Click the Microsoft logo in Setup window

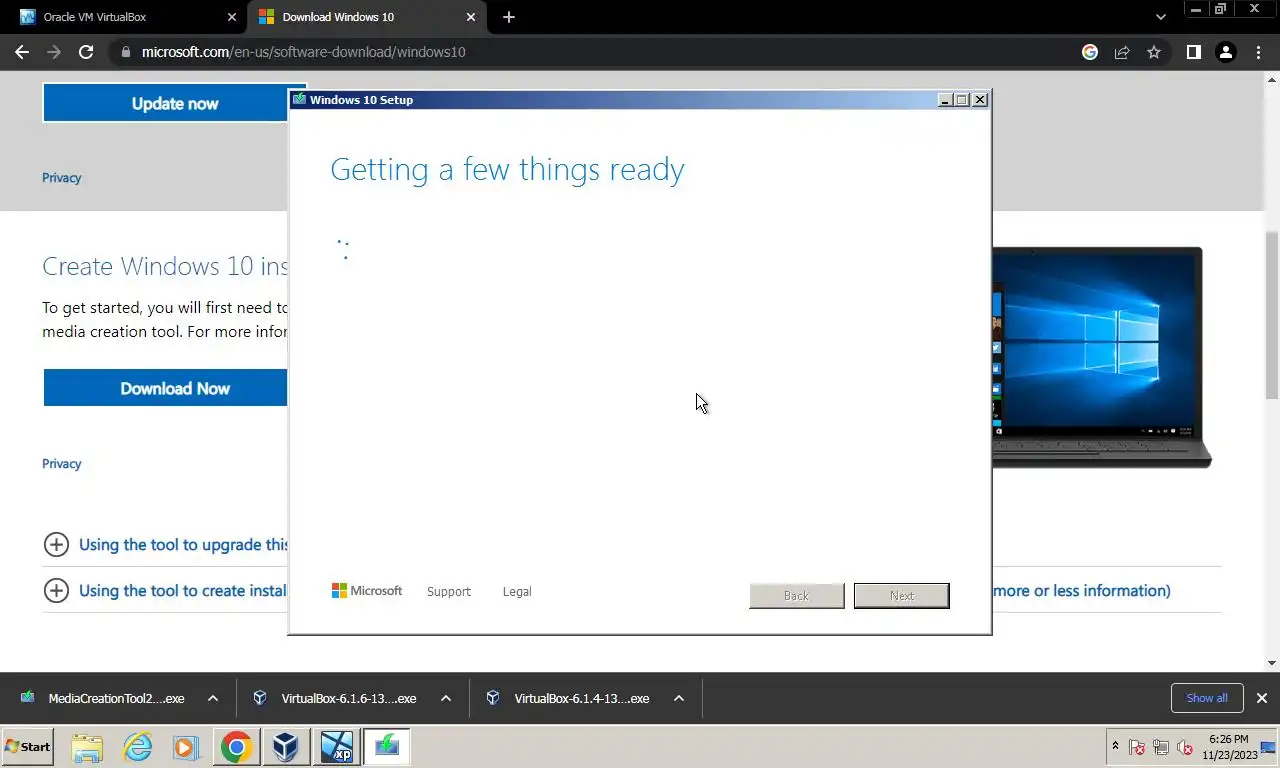(367, 591)
